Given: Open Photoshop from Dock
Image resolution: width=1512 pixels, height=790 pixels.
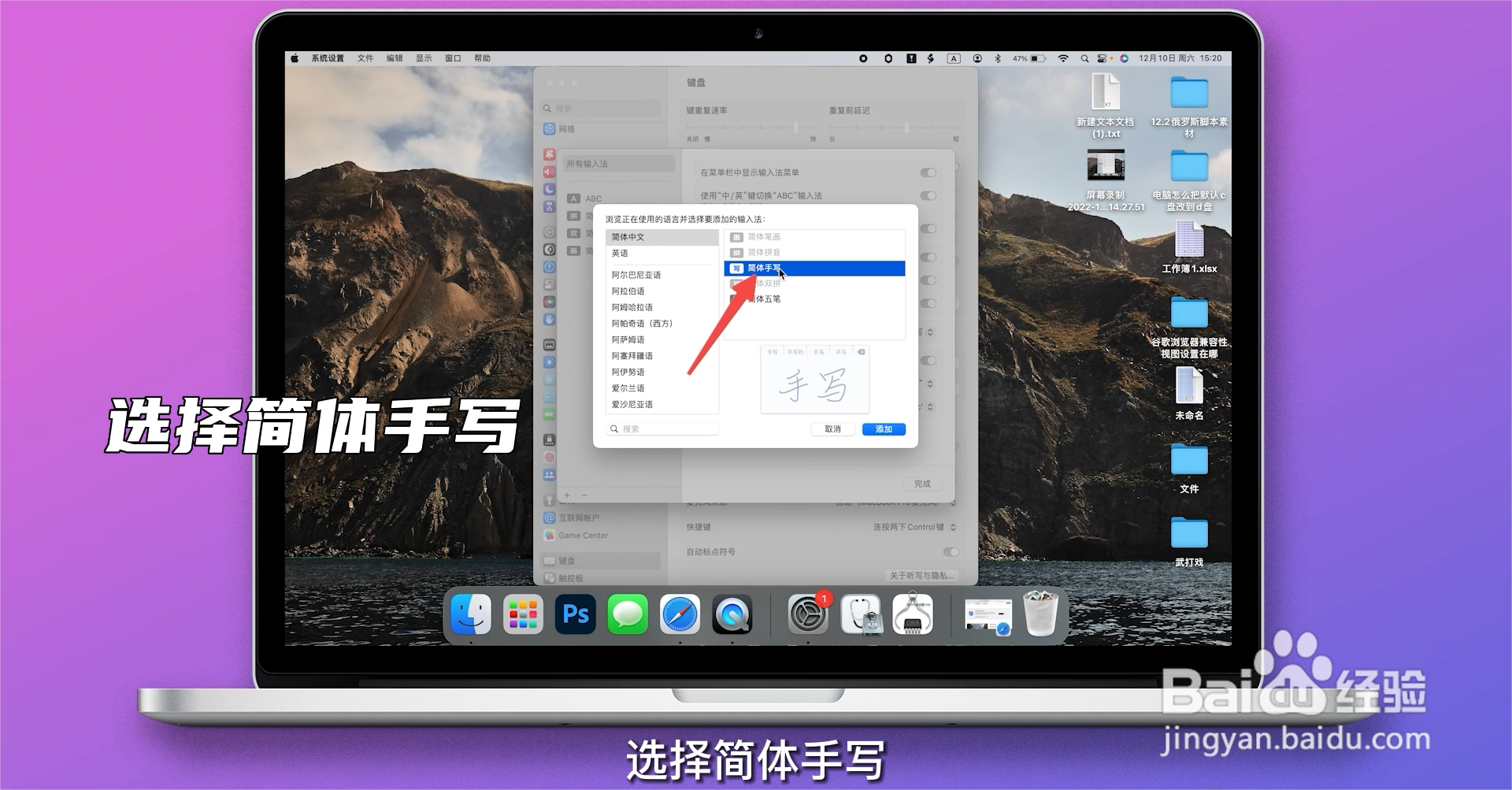Looking at the screenshot, I should pyautogui.click(x=576, y=614).
